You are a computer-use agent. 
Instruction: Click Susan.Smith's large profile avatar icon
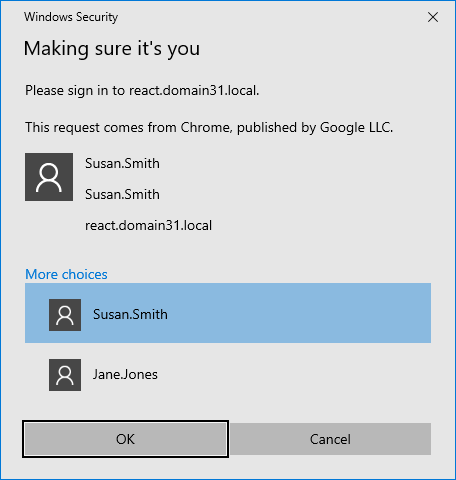tap(49, 177)
